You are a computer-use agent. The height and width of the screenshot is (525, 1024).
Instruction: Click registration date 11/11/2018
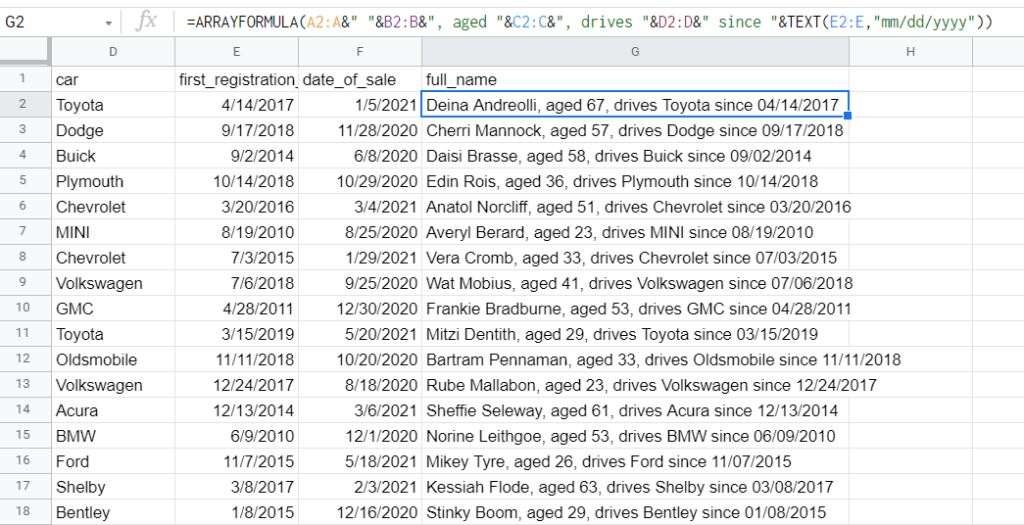[x=236, y=359]
